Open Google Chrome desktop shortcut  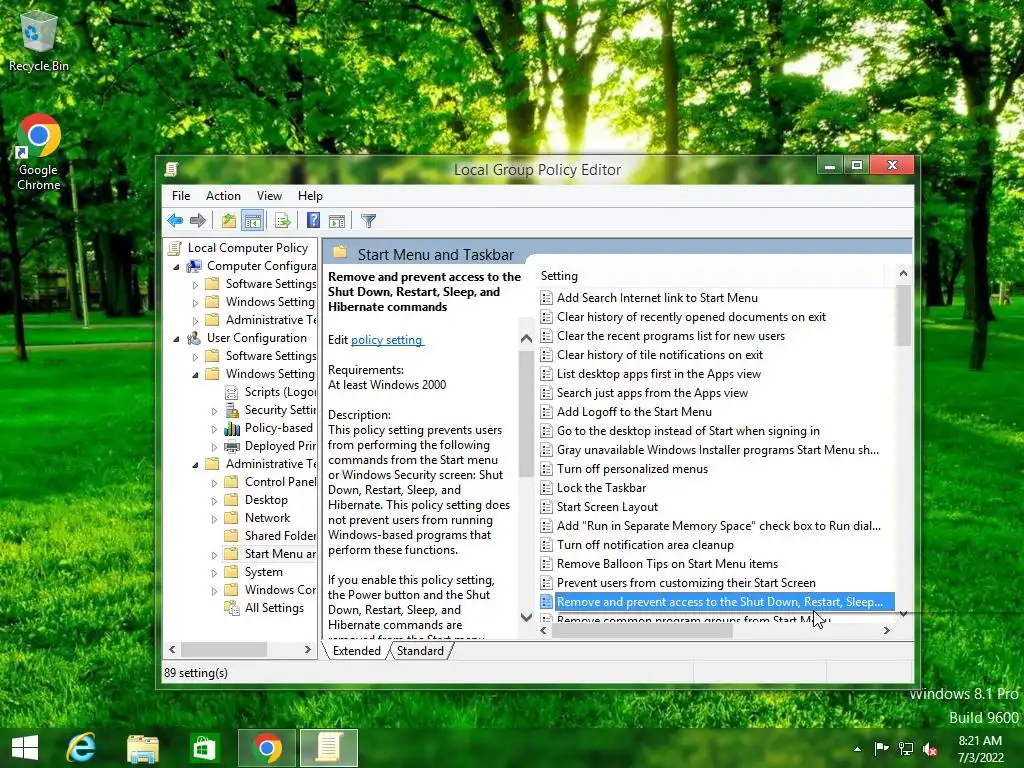pyautogui.click(x=39, y=153)
